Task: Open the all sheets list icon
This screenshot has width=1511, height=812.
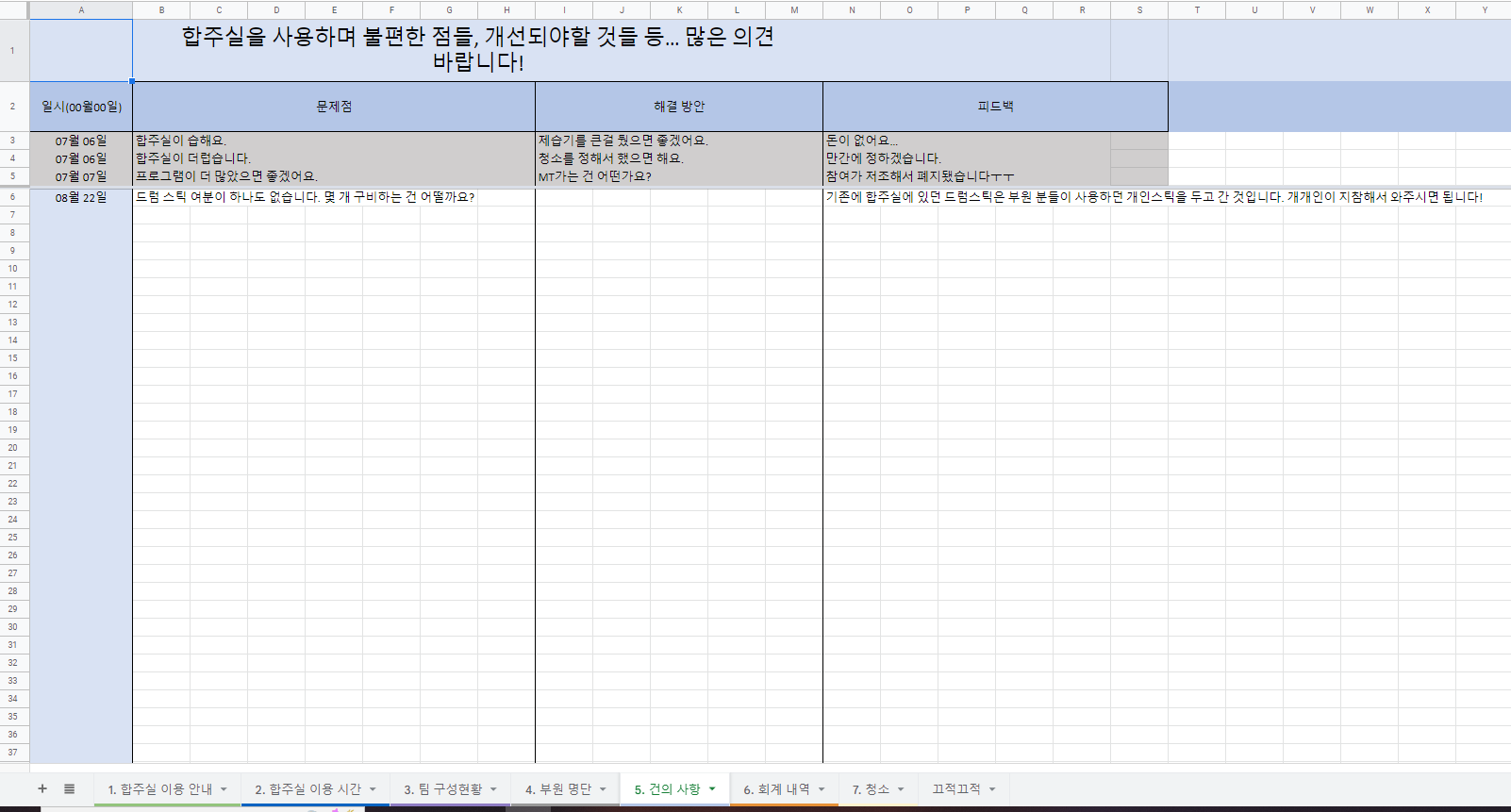Action: coord(69,788)
